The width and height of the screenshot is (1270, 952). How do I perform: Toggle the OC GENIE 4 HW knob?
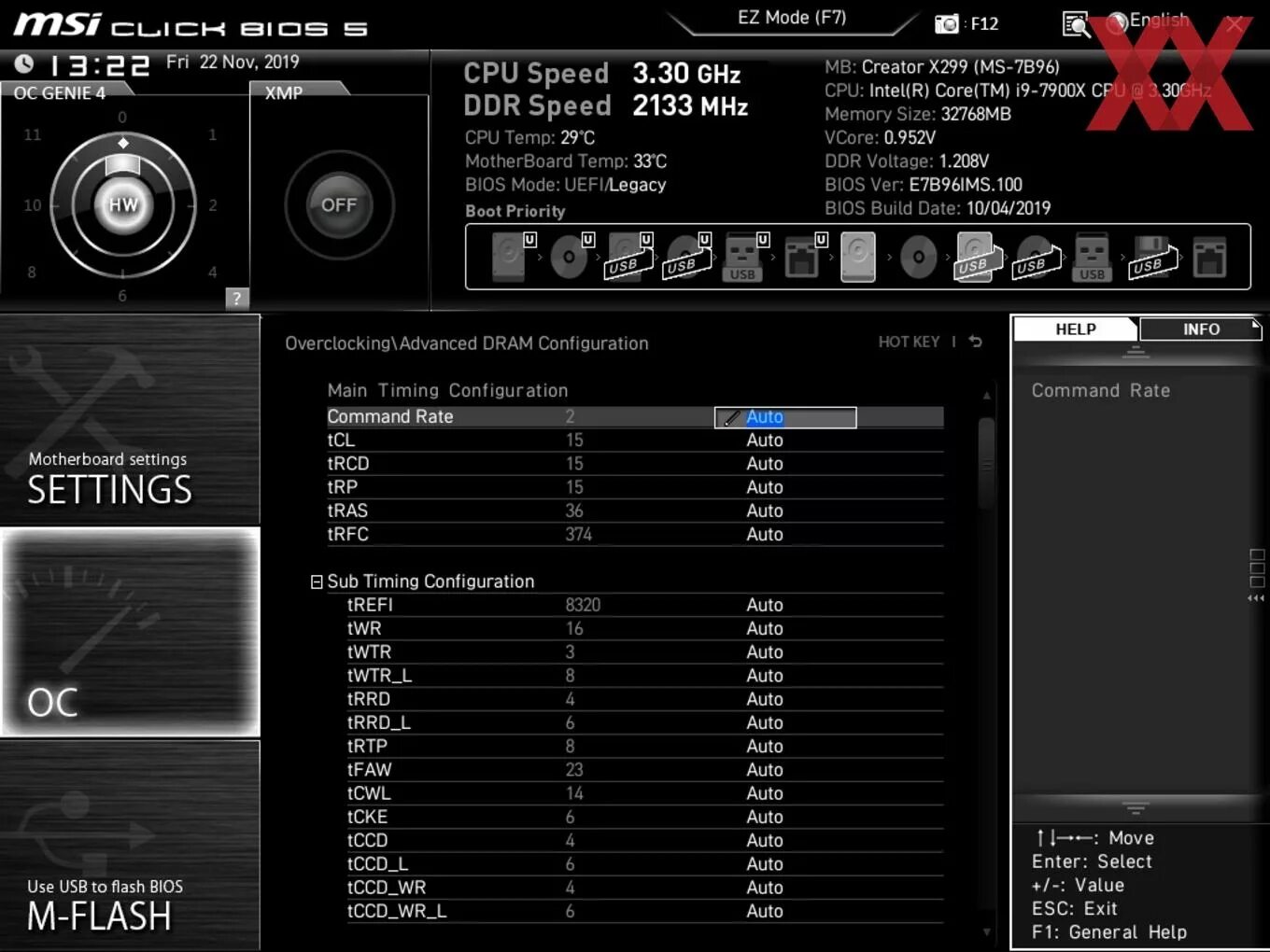(122, 204)
